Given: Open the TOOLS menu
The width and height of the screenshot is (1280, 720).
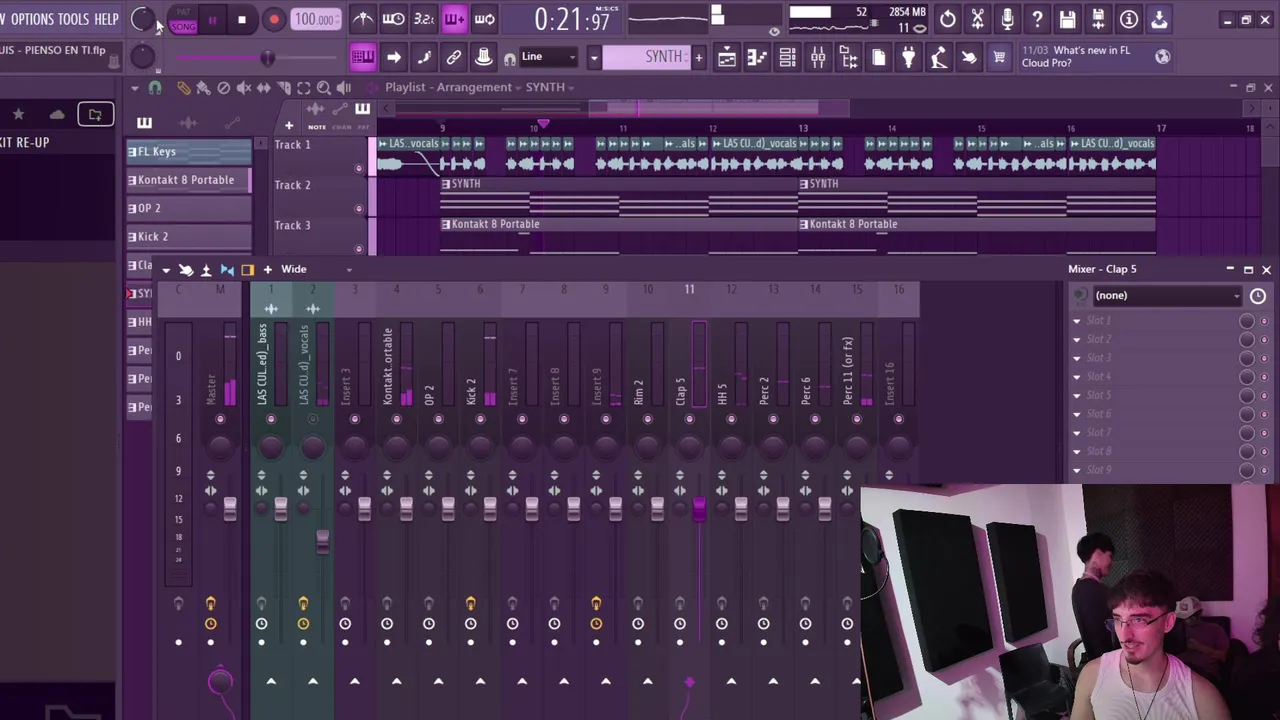Looking at the screenshot, I should tap(73, 19).
